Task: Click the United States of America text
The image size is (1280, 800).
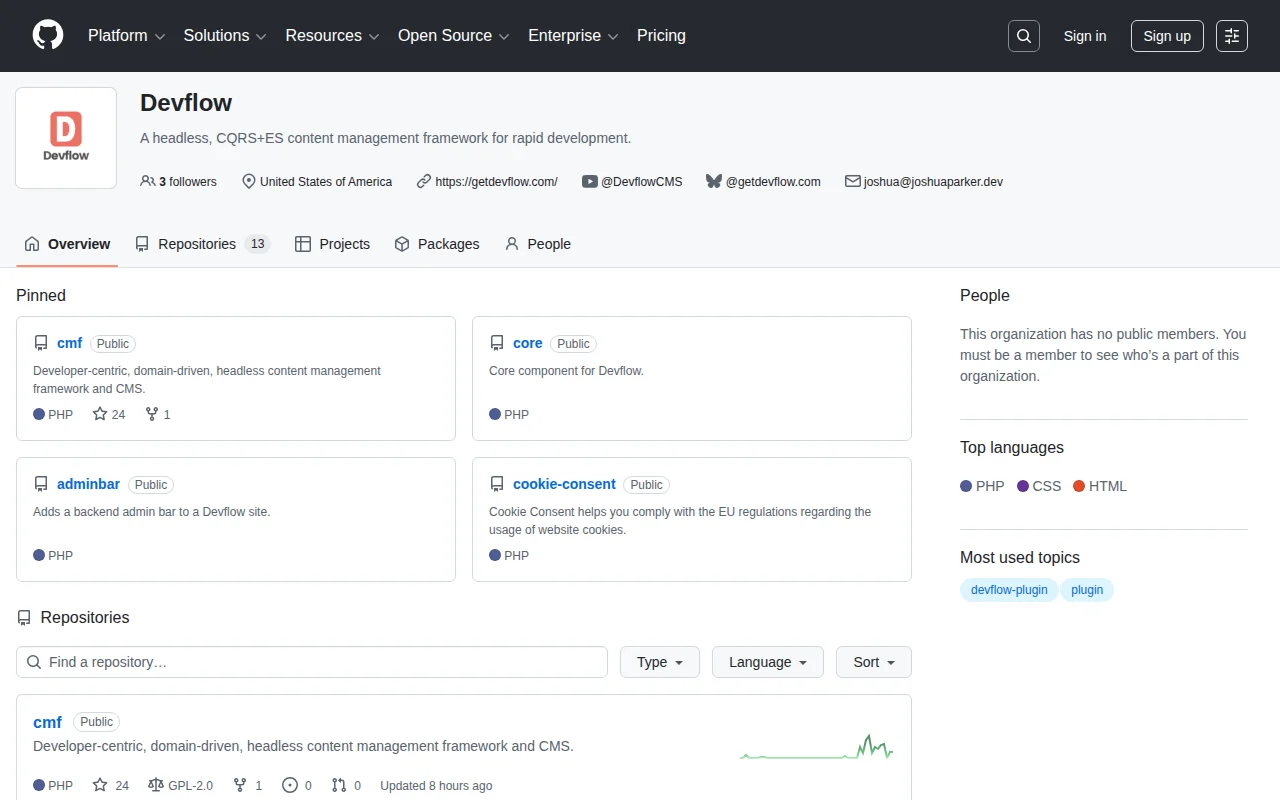Action: tap(326, 182)
